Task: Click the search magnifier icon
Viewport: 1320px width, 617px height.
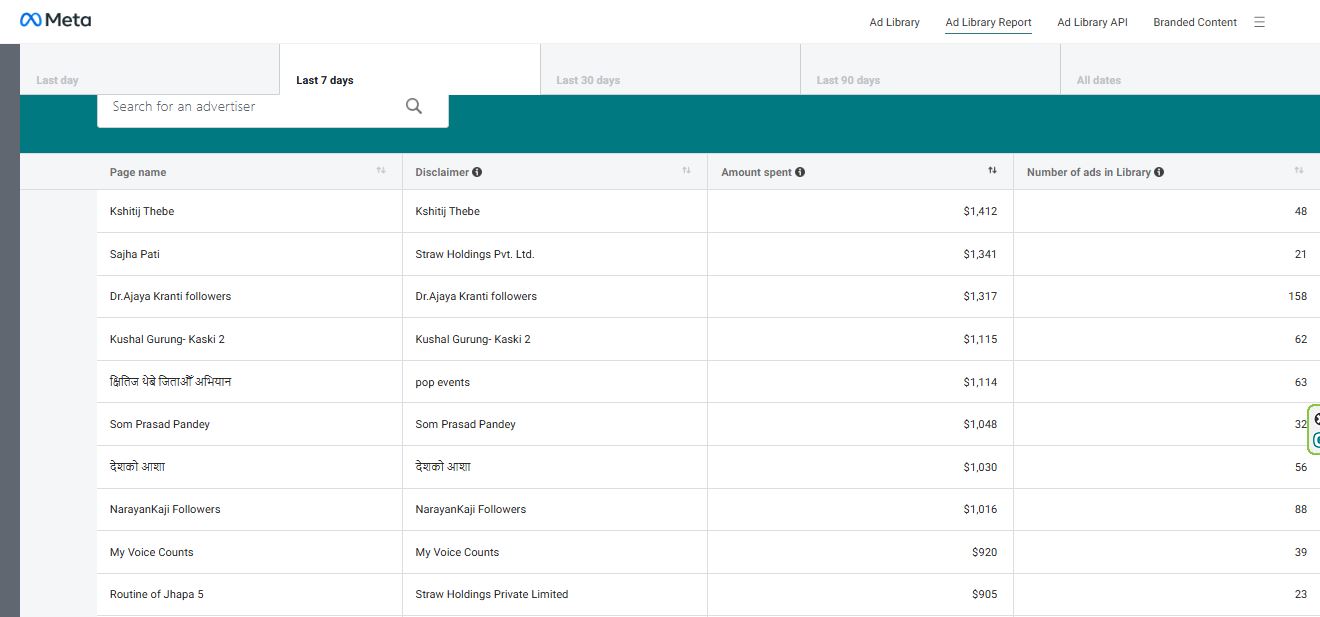Action: [414, 107]
